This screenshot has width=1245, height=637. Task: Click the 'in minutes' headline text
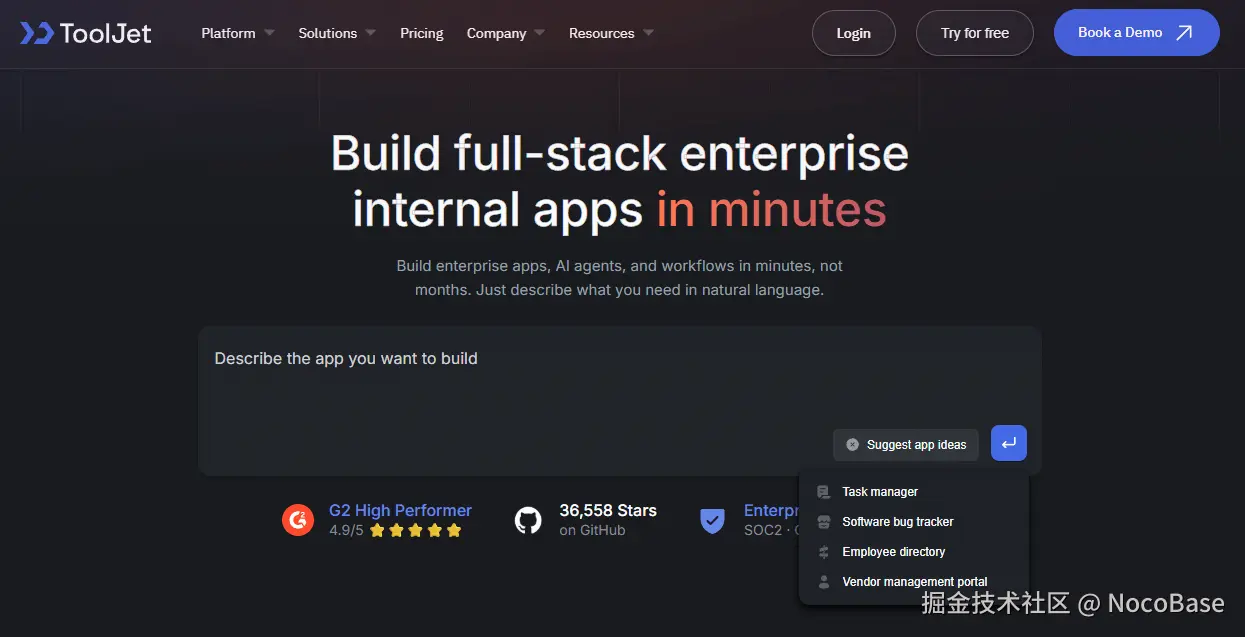click(771, 210)
